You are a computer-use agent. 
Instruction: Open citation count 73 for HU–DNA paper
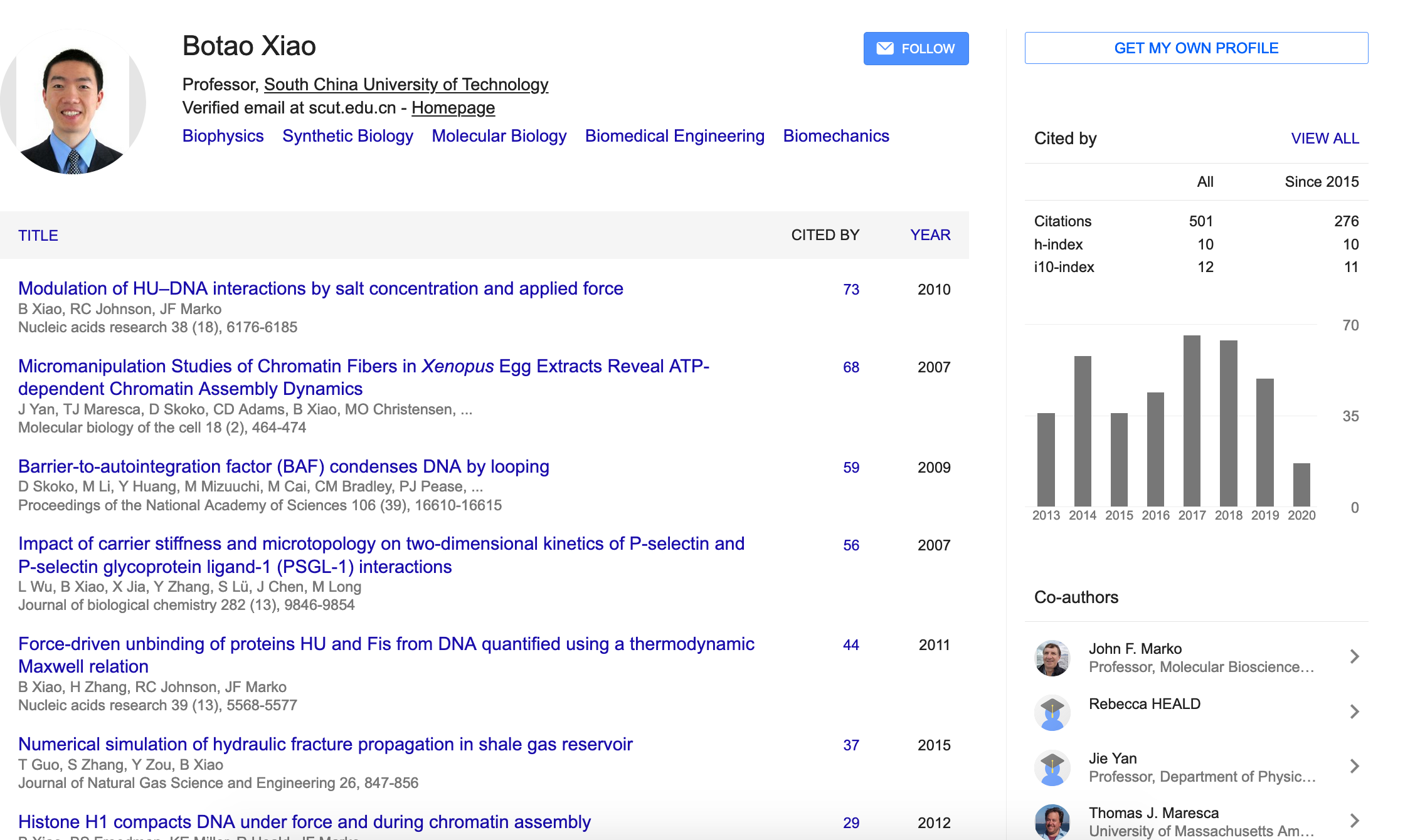tap(851, 290)
